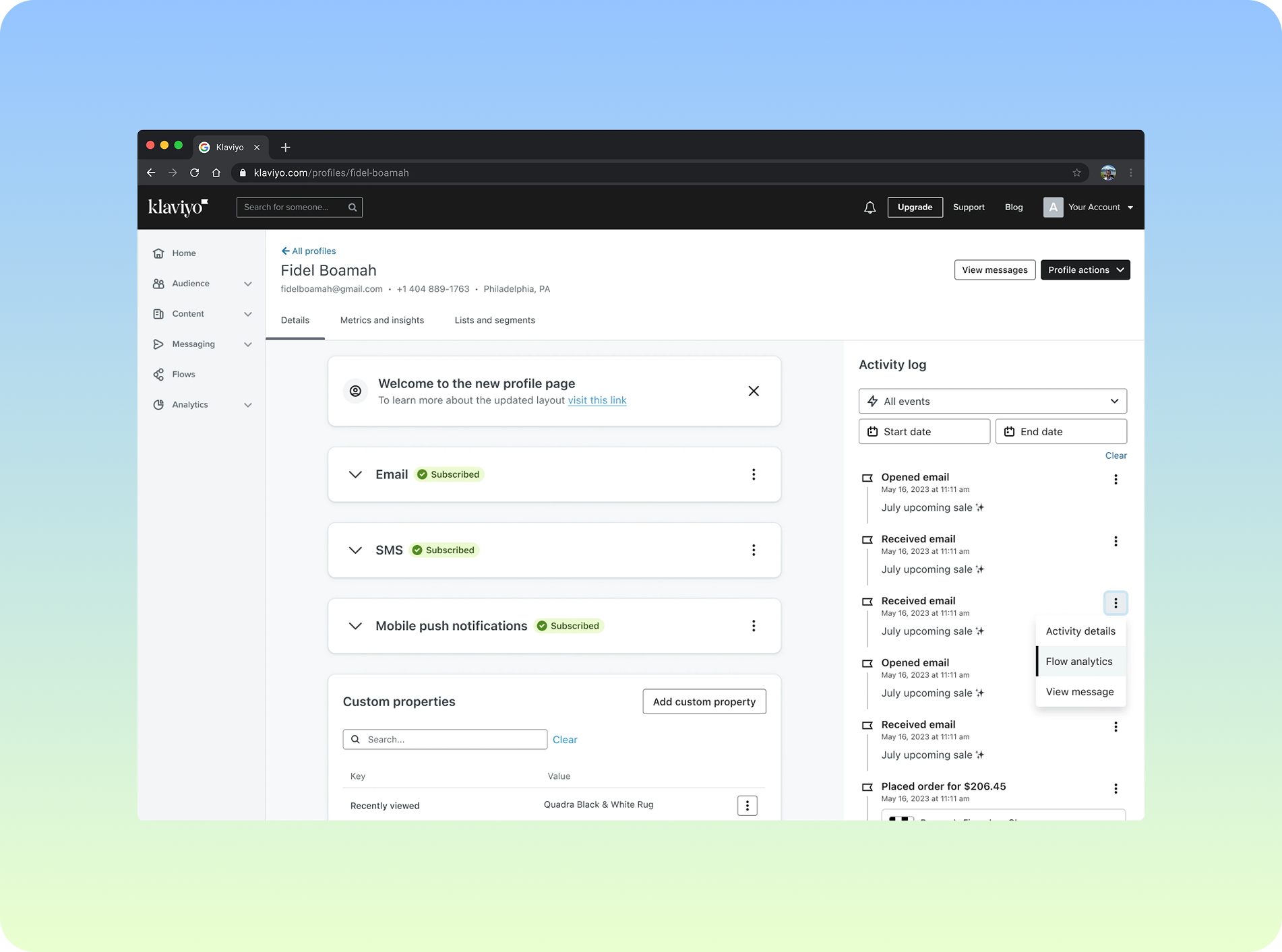
Task: Select View message menu entry
Action: [x=1080, y=692]
